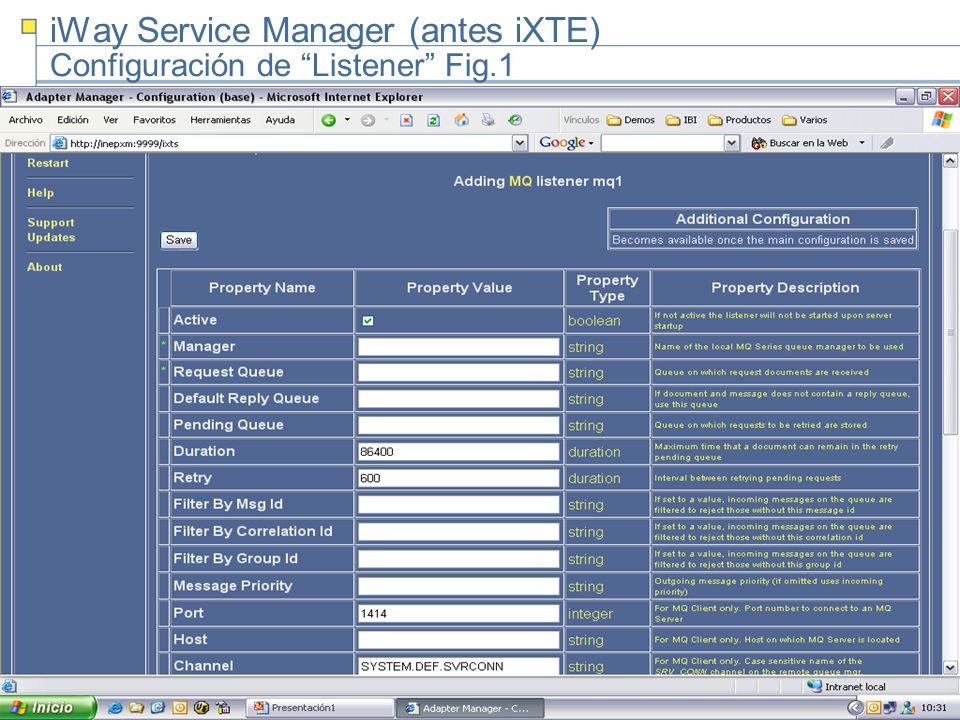This screenshot has width=960, height=720.
Task: Click the Print icon in the toolbar
Action: pos(488,120)
